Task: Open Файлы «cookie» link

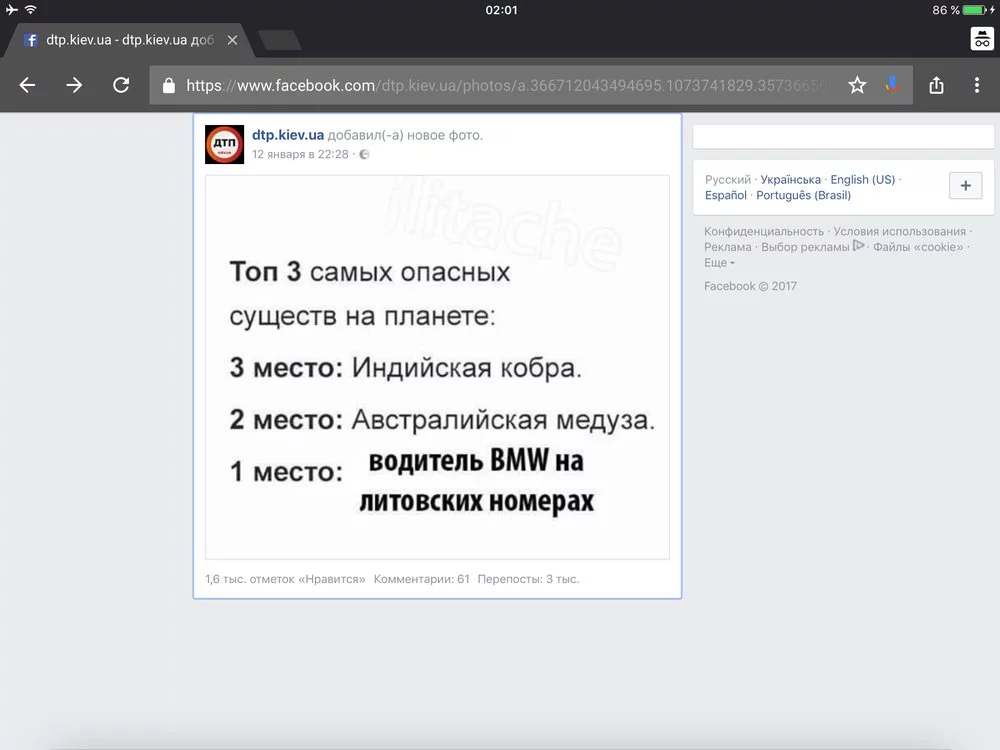Action: 918,247
